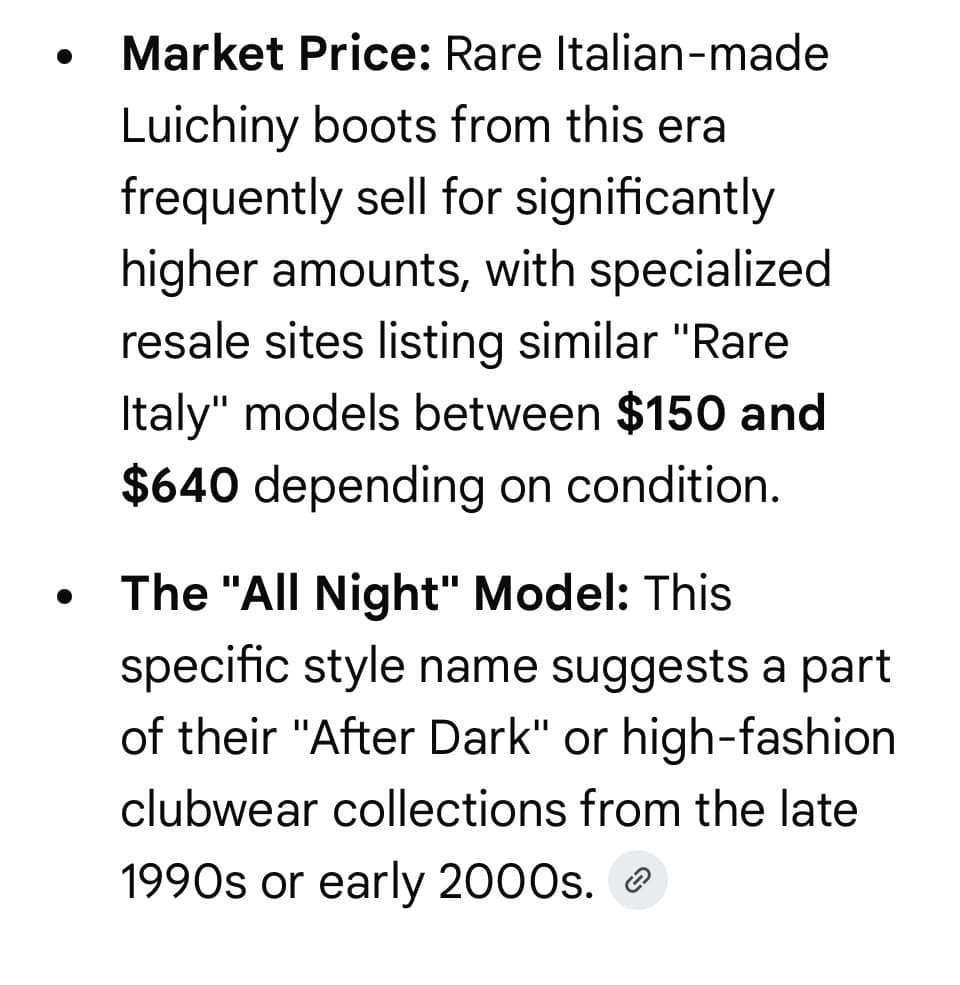Click the bold "$150 and" price text

(721, 413)
